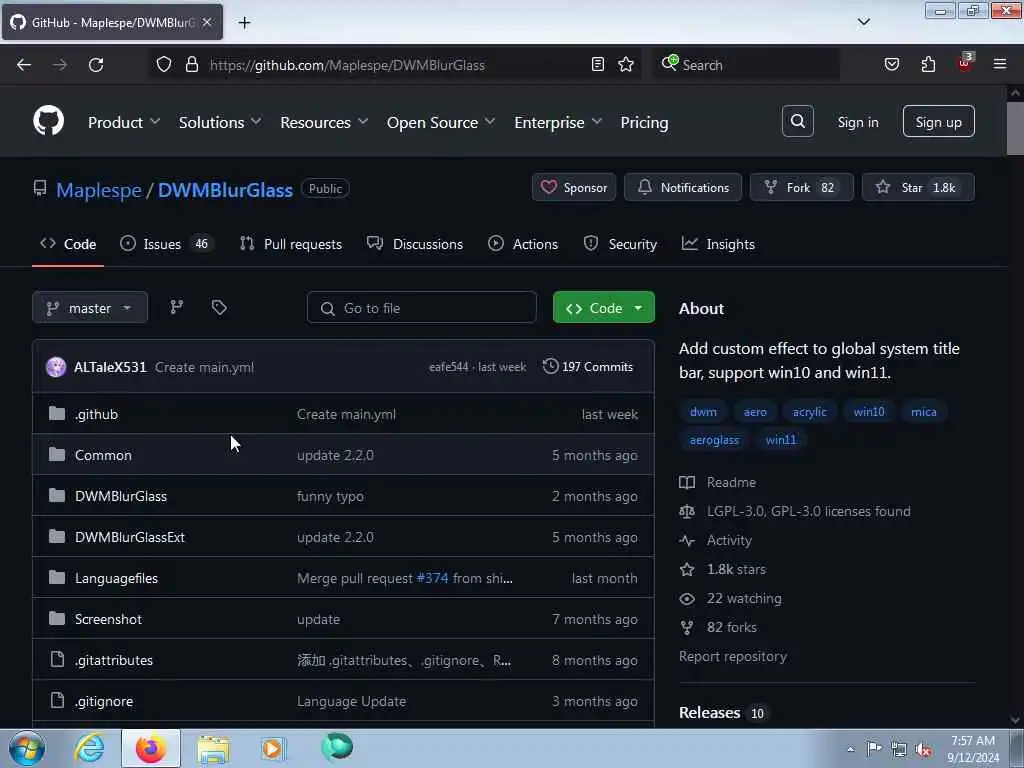This screenshot has height=768, width=1024.
Task: Click volume muted tray icon
Action: point(923,749)
